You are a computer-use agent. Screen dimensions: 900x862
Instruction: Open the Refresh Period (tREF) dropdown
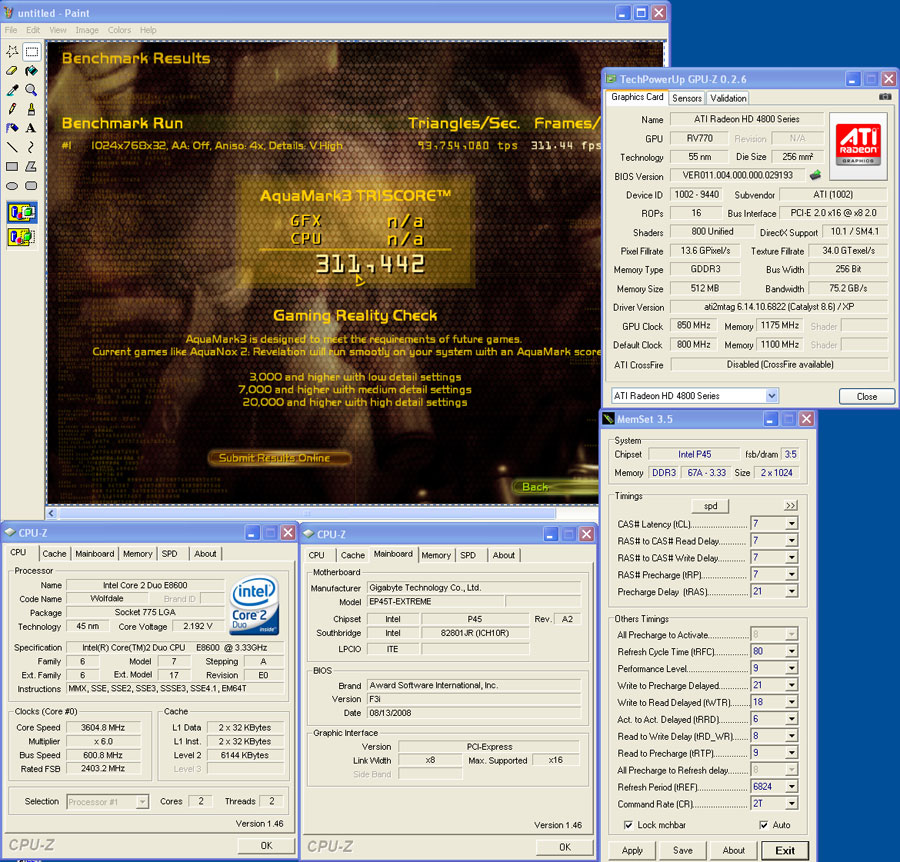[x=792, y=786]
